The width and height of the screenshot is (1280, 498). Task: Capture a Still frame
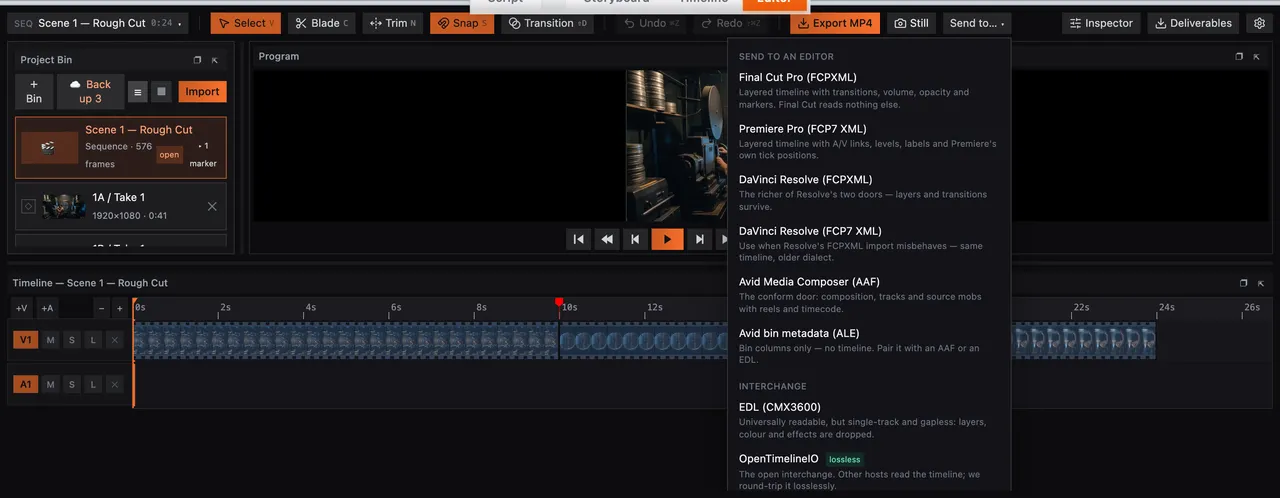pyautogui.click(x=911, y=23)
